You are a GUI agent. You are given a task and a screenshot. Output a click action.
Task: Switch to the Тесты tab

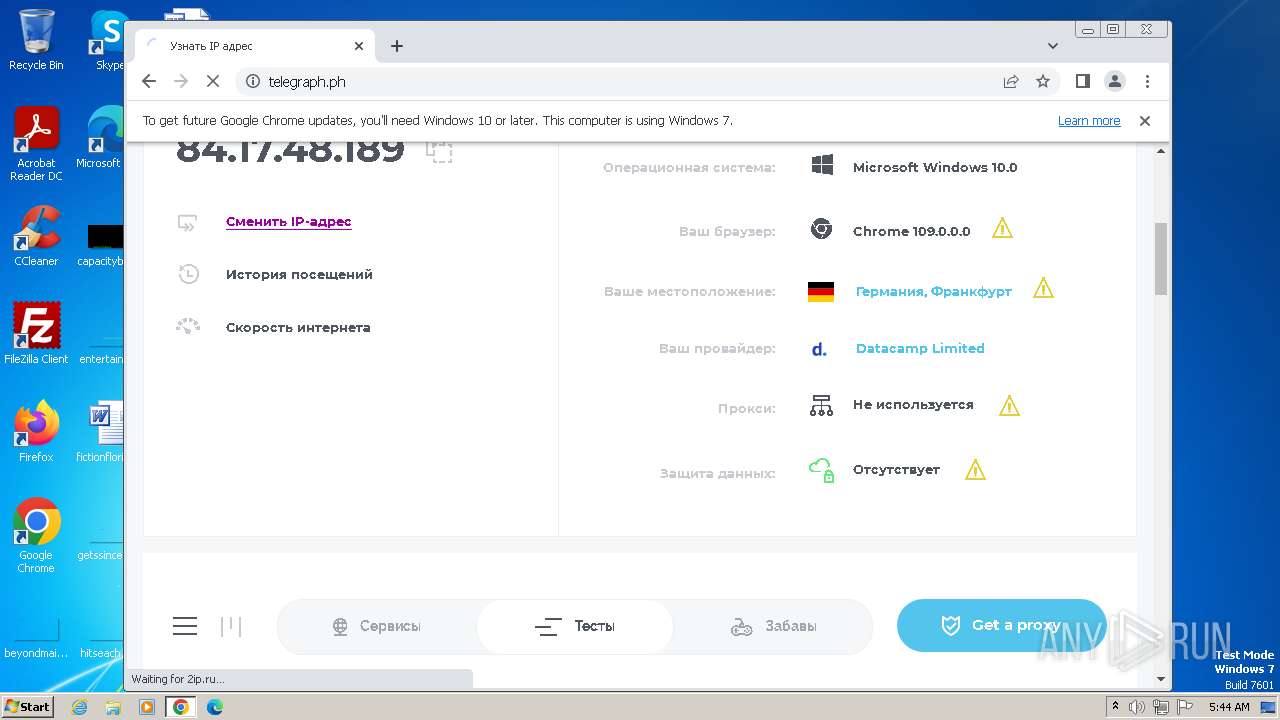pos(575,626)
